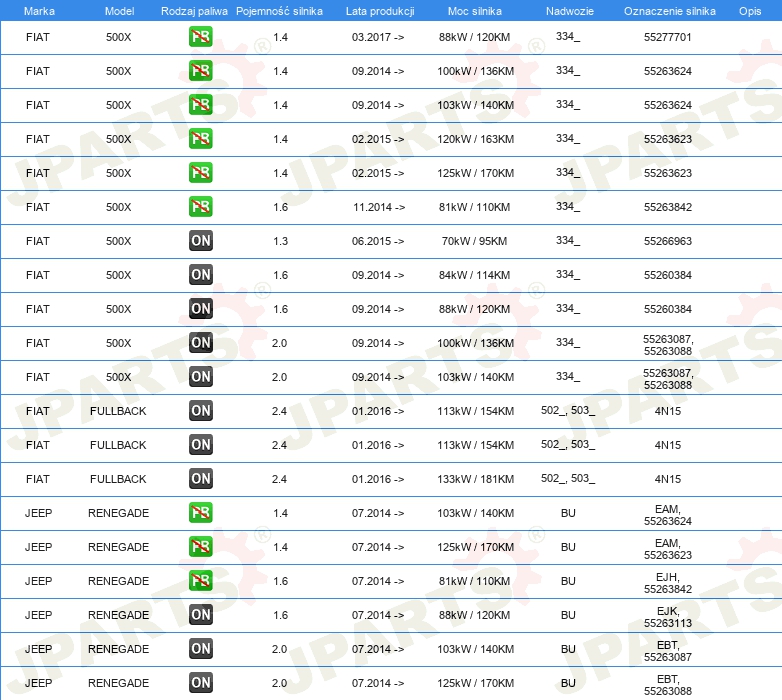Click the Nadwozie column header

(x=570, y=11)
